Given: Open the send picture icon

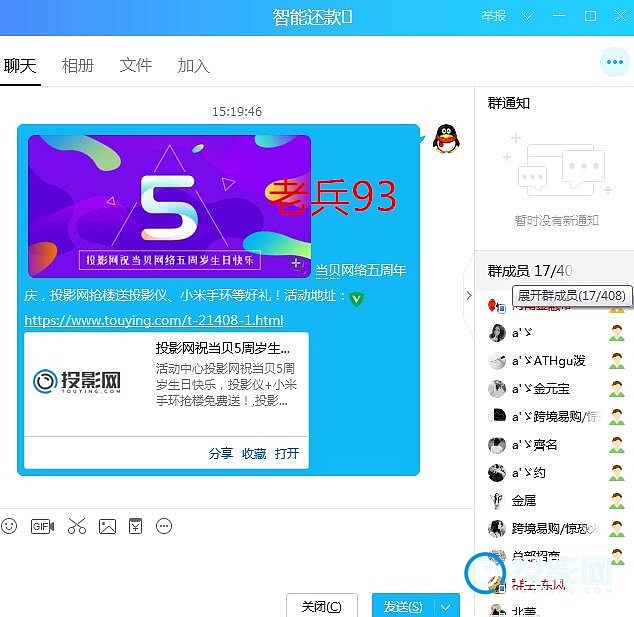Looking at the screenshot, I should point(107,526).
